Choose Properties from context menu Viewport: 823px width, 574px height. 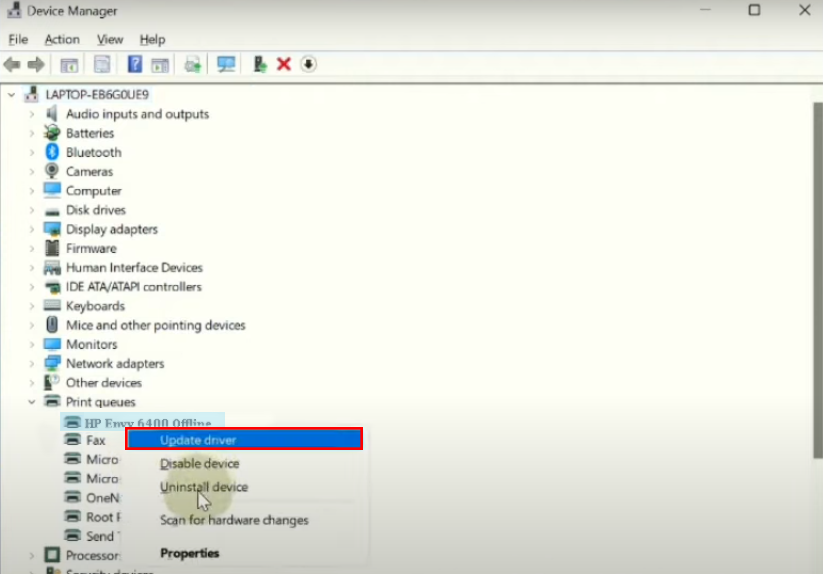point(189,553)
